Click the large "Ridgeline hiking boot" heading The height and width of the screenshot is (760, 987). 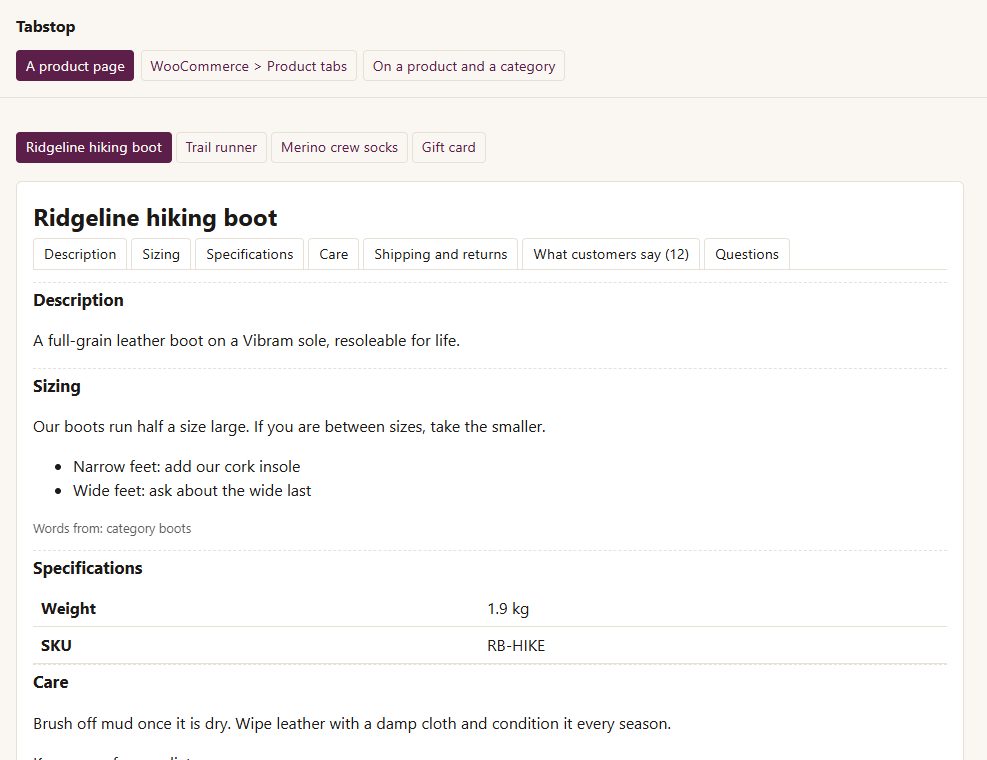tap(155, 218)
